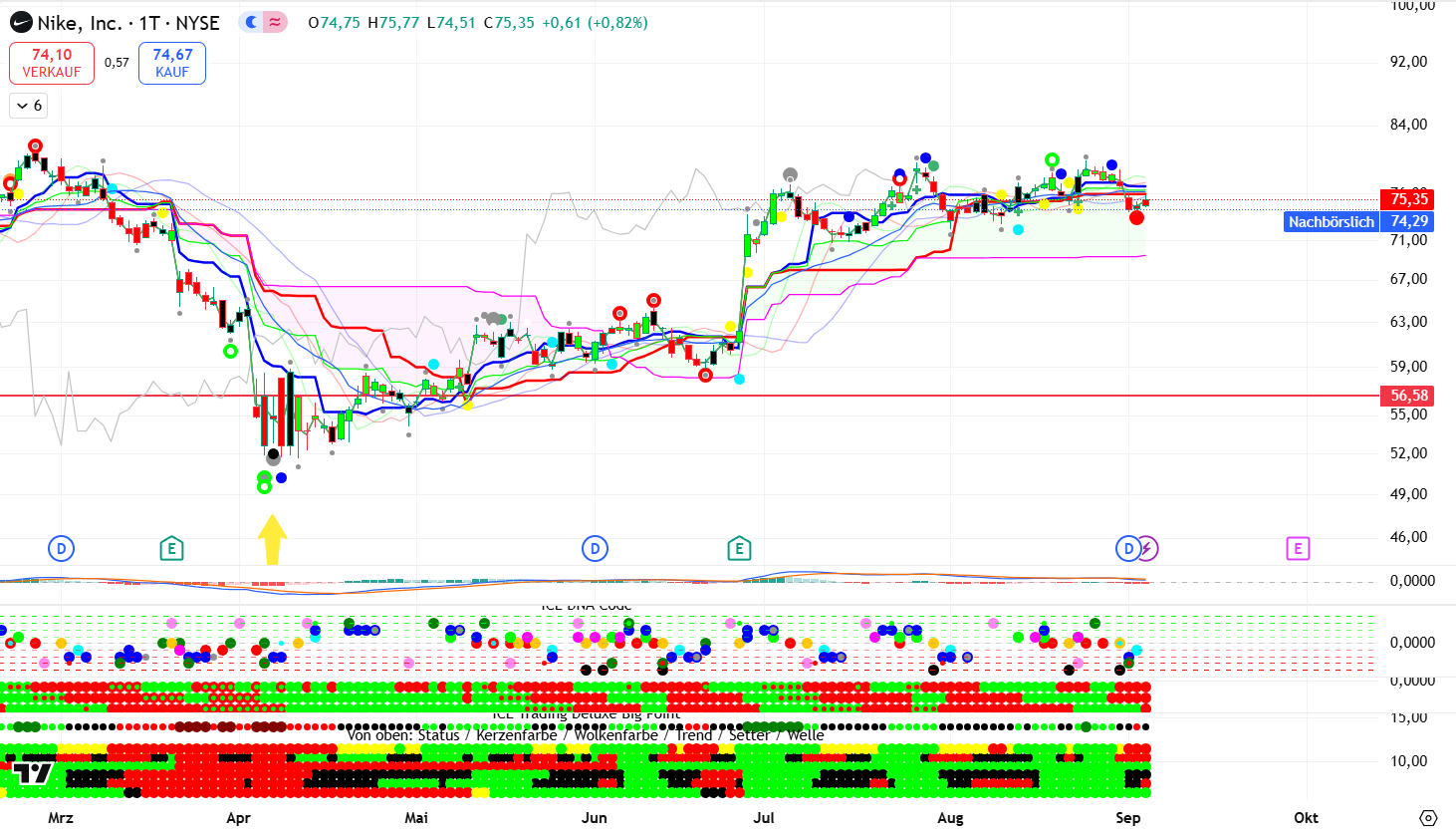
Task: Click the purple lightning event icon near Sep
Action: point(1148,548)
